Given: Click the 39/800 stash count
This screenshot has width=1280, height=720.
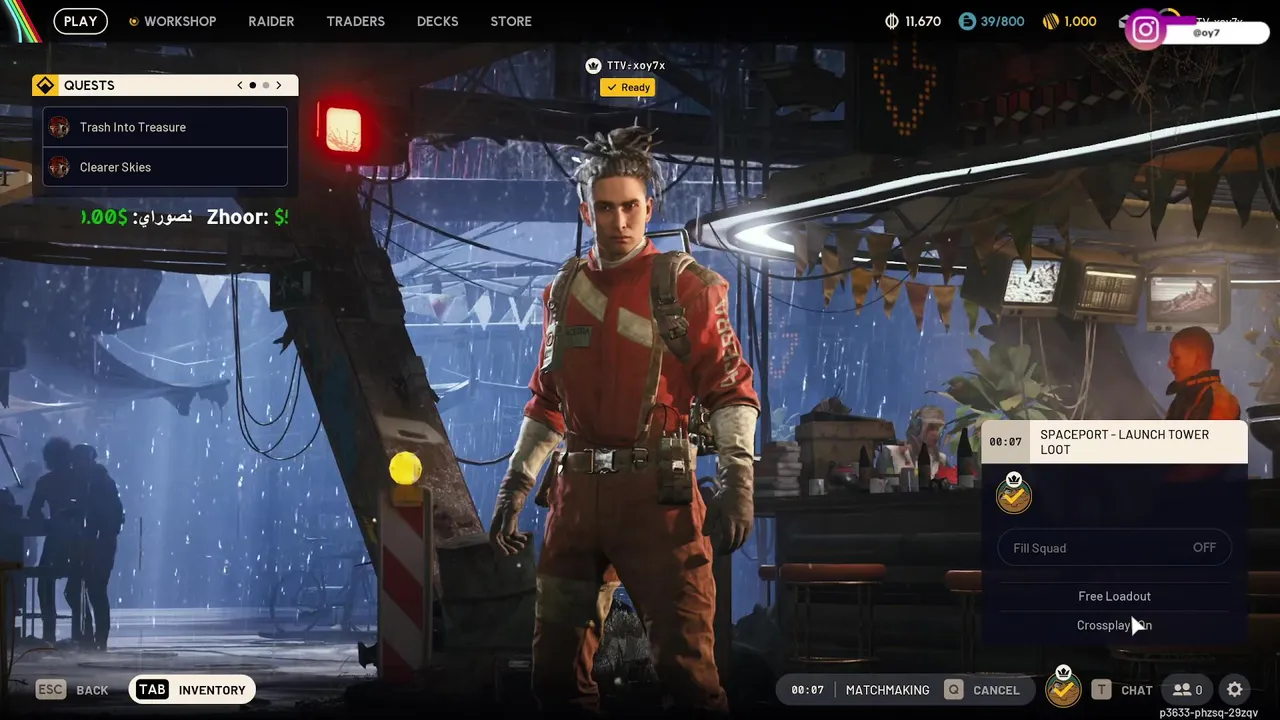Looking at the screenshot, I should pyautogui.click(x=1002, y=21).
